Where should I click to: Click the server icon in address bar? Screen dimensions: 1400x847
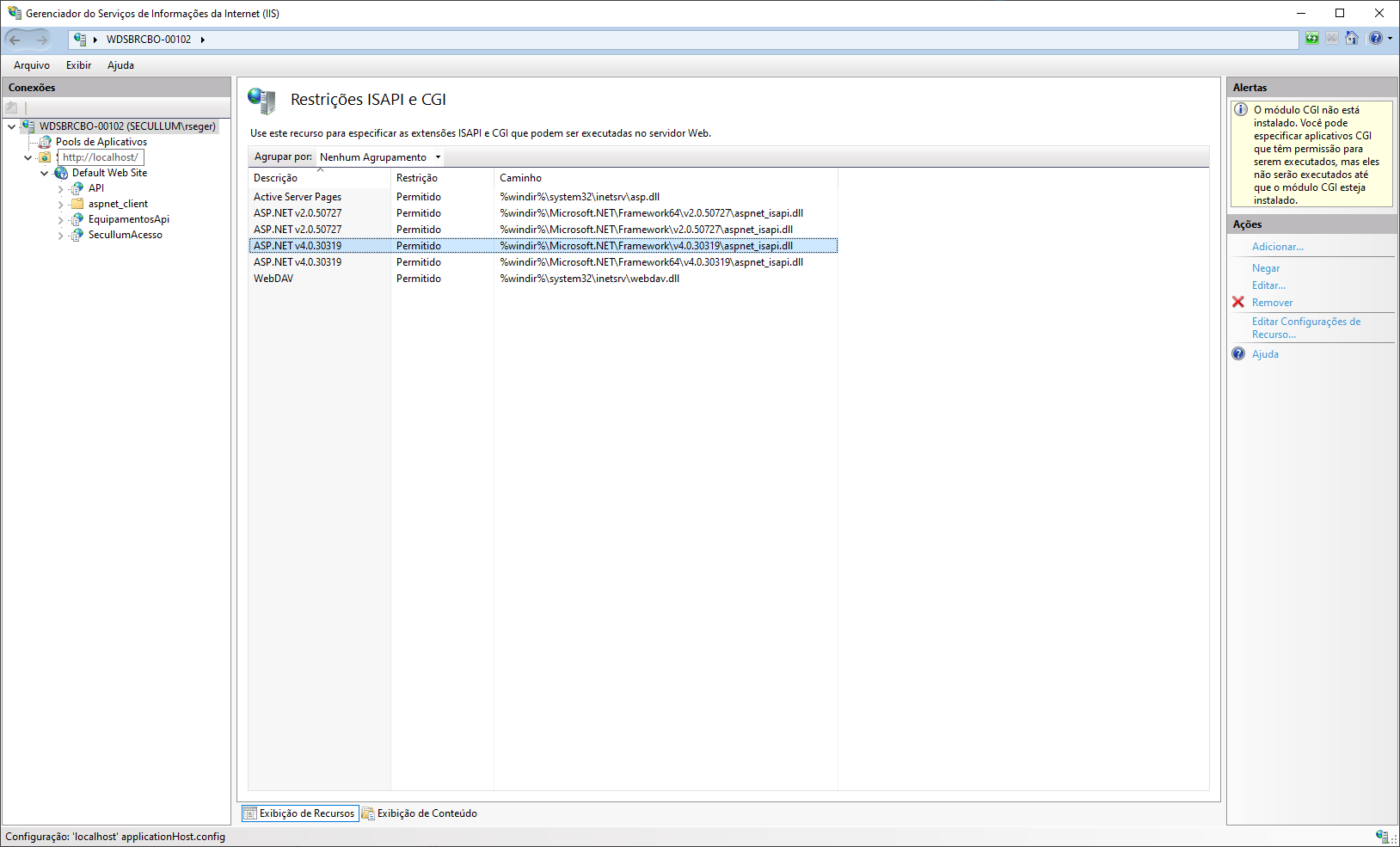pos(80,40)
